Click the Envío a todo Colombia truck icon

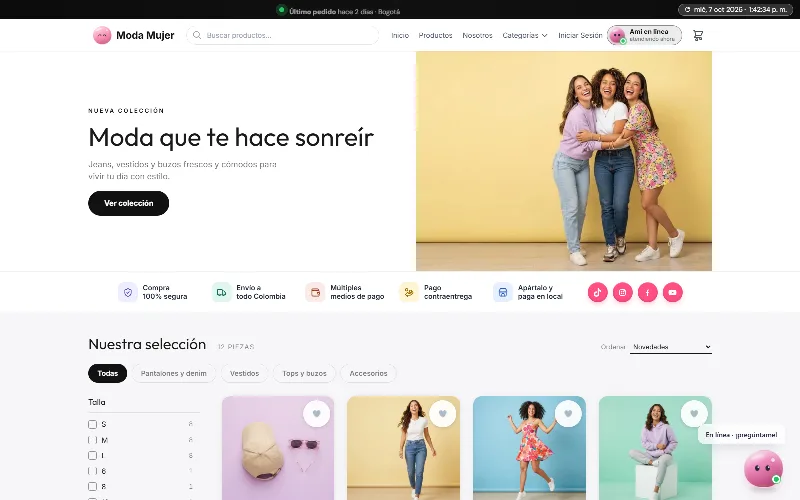221,292
